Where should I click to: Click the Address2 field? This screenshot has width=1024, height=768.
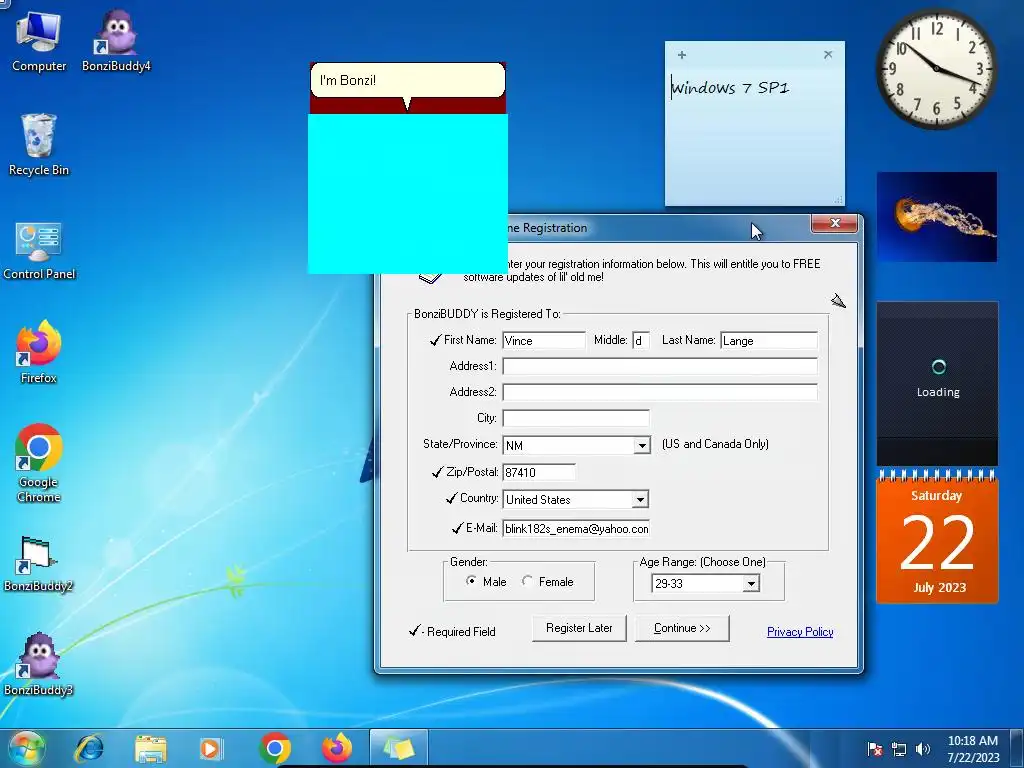660,392
